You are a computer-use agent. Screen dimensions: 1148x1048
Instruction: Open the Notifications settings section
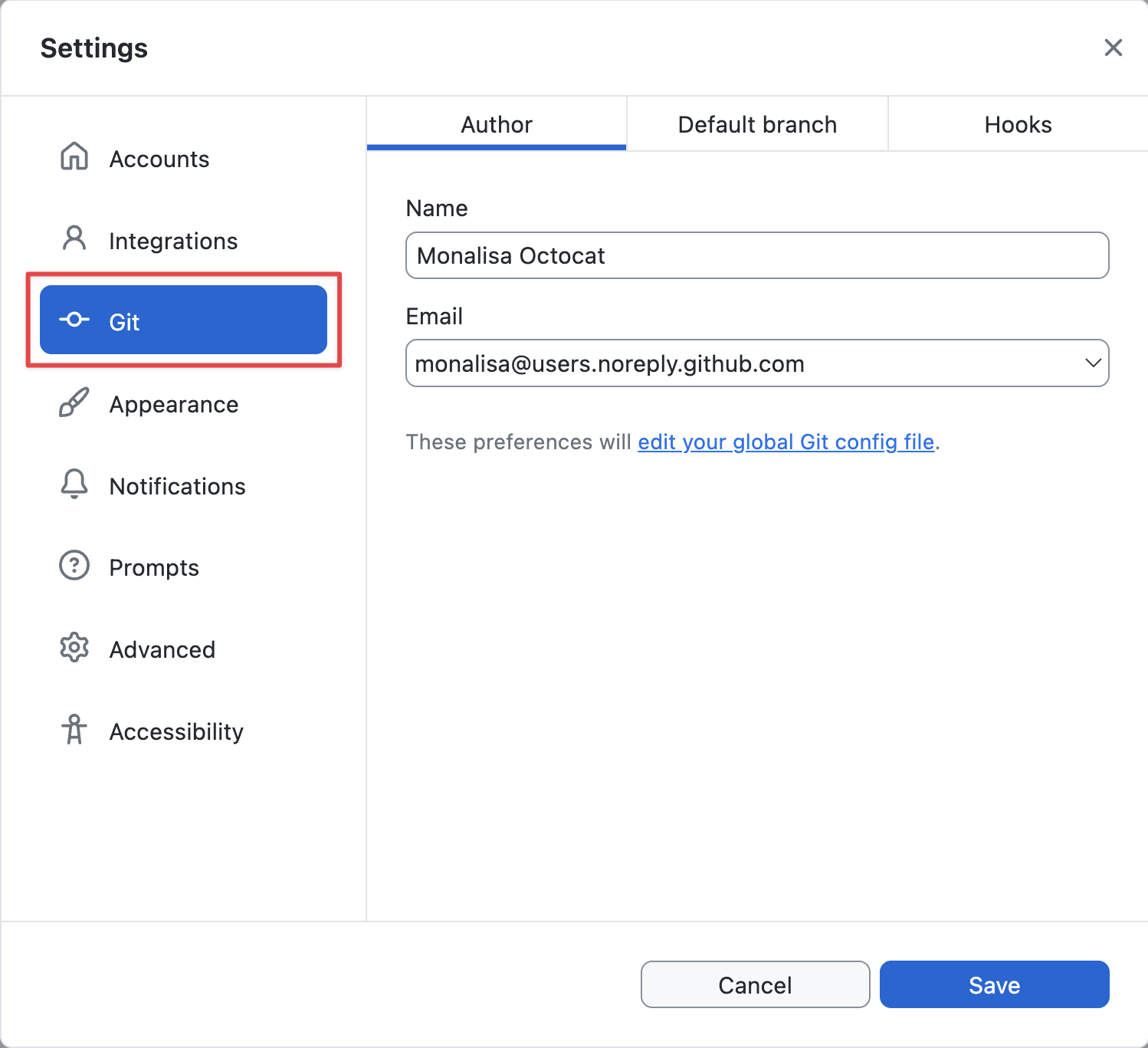[177, 485]
